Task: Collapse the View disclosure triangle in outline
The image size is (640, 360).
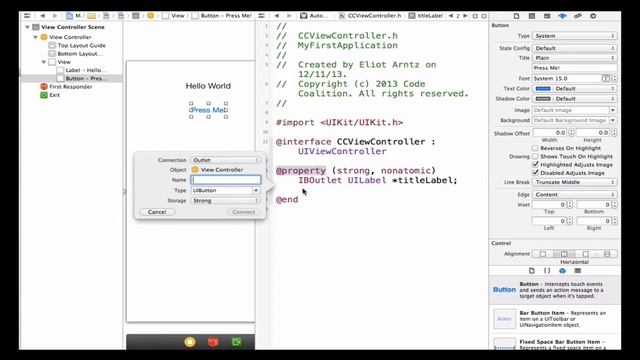Action: 44,62
